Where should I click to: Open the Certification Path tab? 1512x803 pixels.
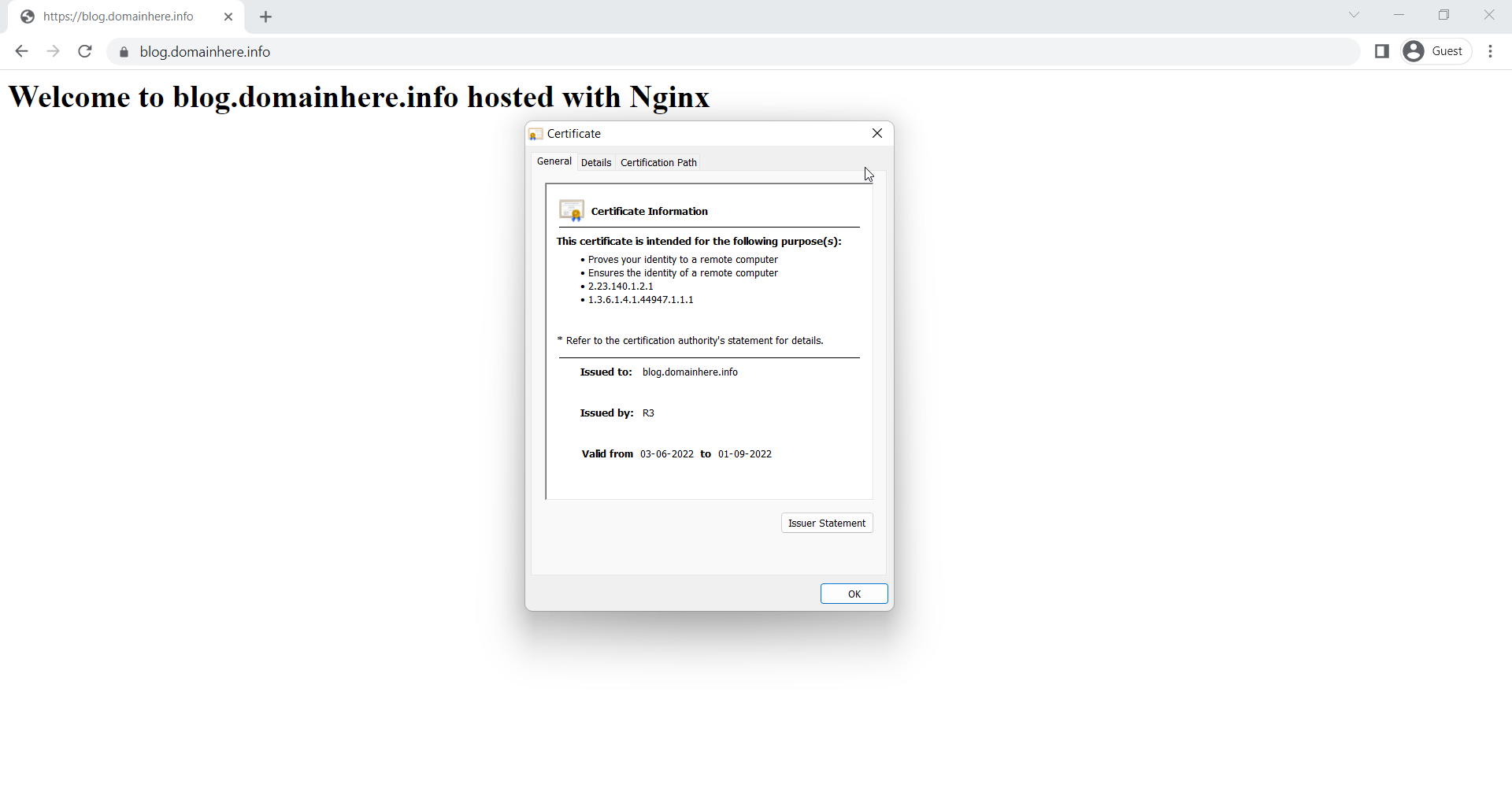click(x=658, y=163)
